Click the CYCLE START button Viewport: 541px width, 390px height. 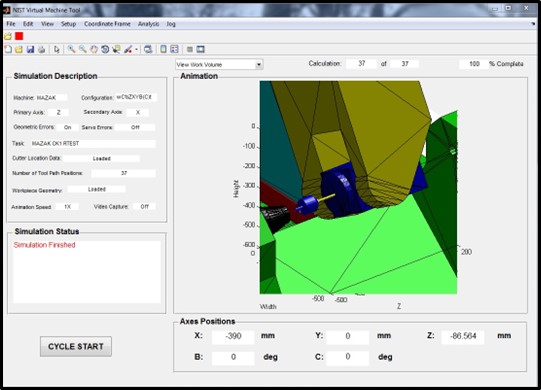(76, 347)
